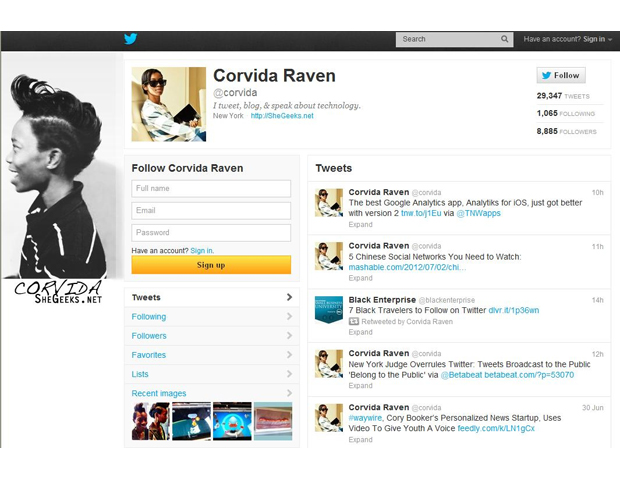Click the Twitter bird logo in top bar
Image resolution: width=620 pixels, height=480 pixels.
point(130,39)
